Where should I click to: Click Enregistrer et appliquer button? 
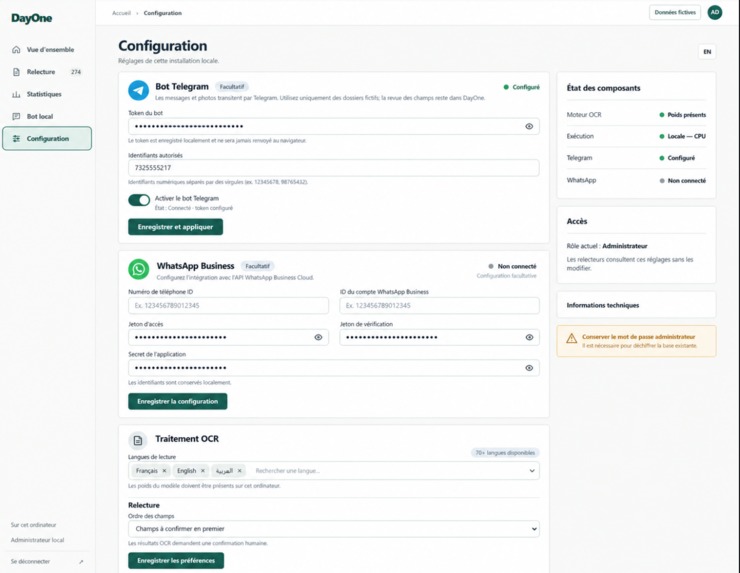(x=176, y=227)
